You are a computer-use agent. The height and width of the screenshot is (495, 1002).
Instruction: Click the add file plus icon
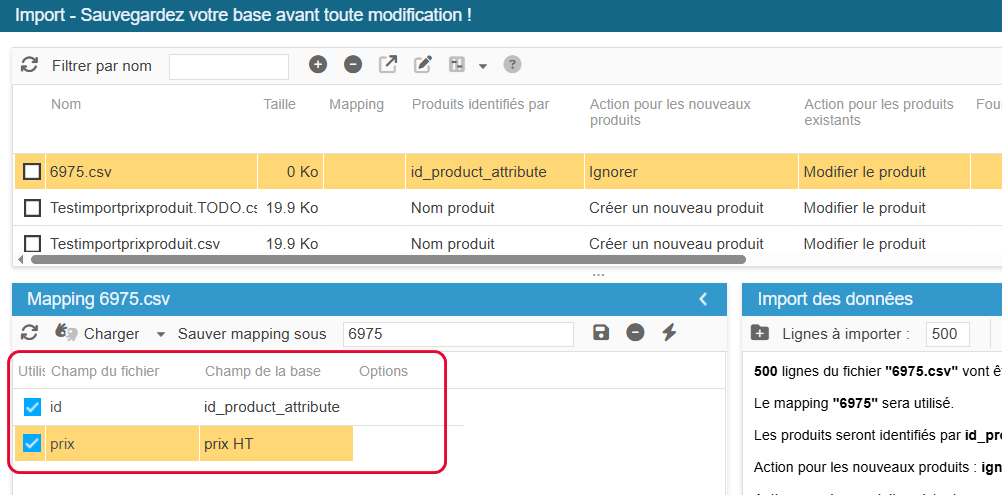point(318,65)
